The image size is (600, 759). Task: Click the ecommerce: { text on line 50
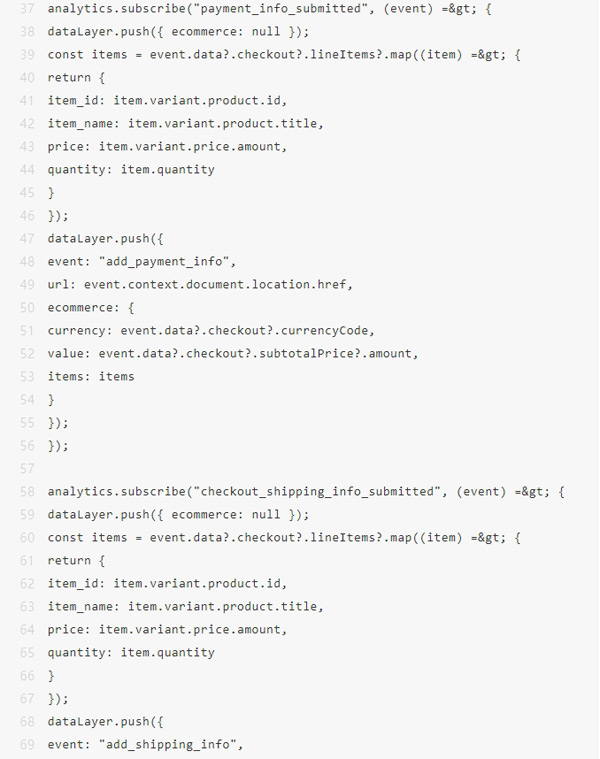pyautogui.click(x=92, y=307)
